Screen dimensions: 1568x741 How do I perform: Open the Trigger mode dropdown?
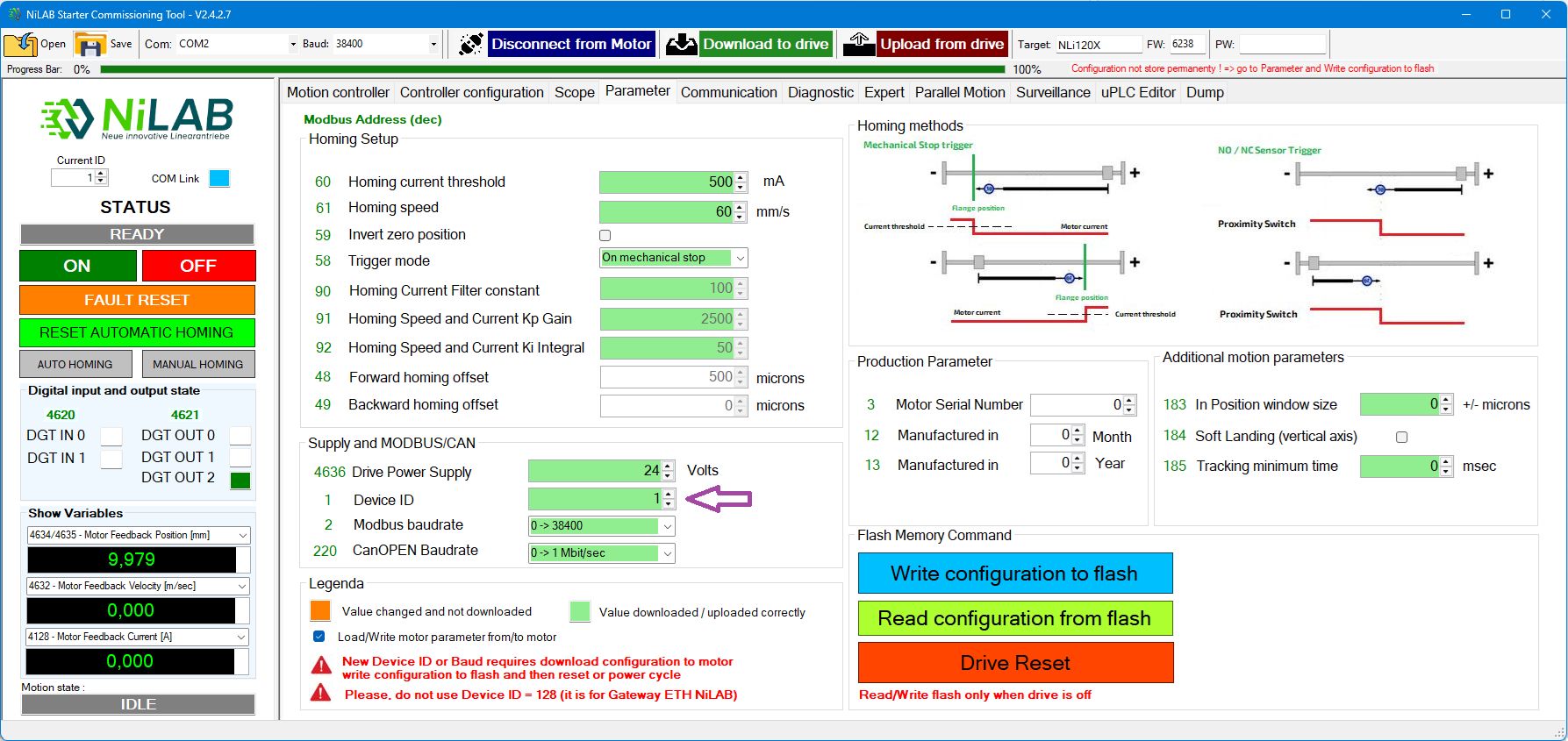[740, 258]
